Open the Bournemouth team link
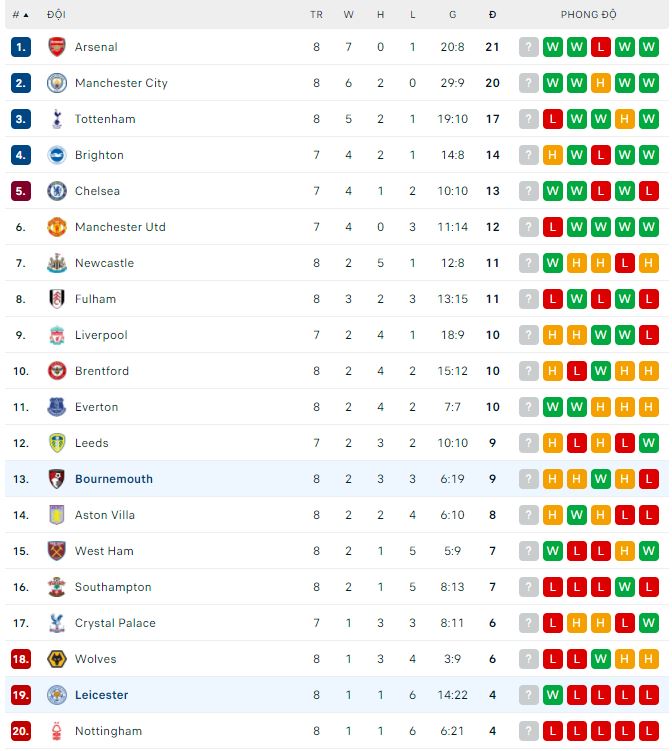672x751 pixels. pos(113,479)
